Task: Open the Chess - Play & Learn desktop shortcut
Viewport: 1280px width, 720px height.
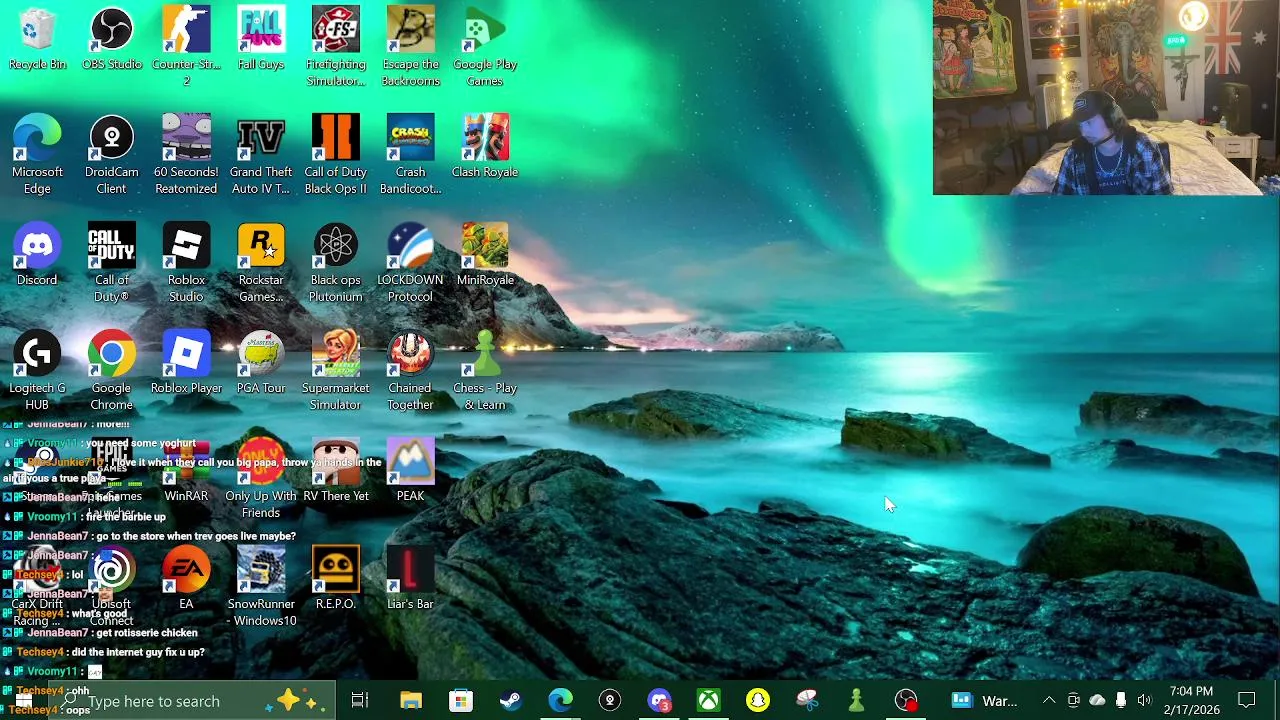Action: click(x=485, y=371)
